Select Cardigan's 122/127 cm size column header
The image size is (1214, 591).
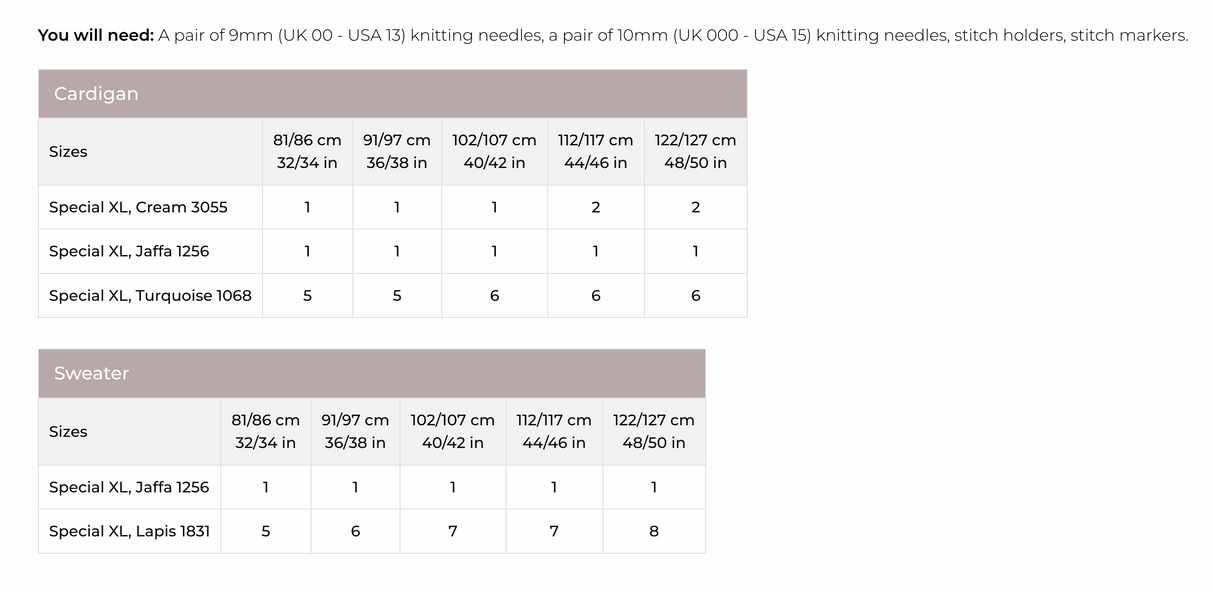pyautogui.click(x=695, y=152)
